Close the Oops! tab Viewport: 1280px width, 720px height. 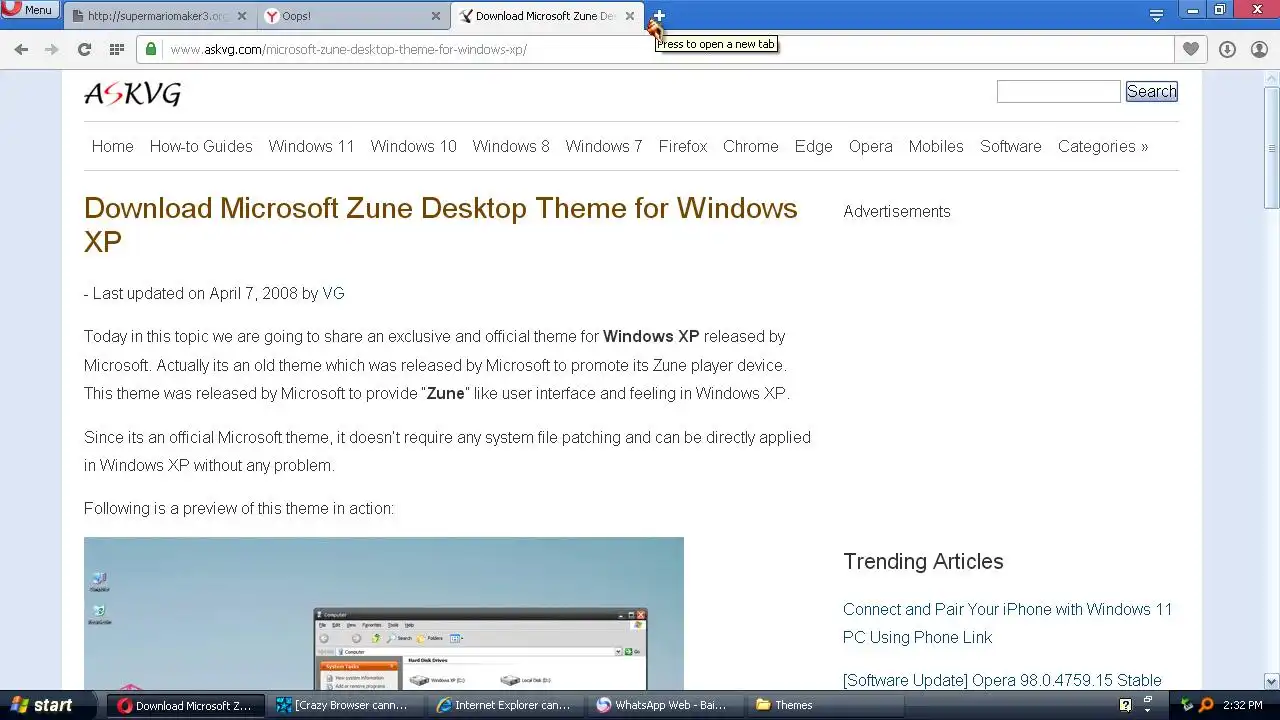436,16
